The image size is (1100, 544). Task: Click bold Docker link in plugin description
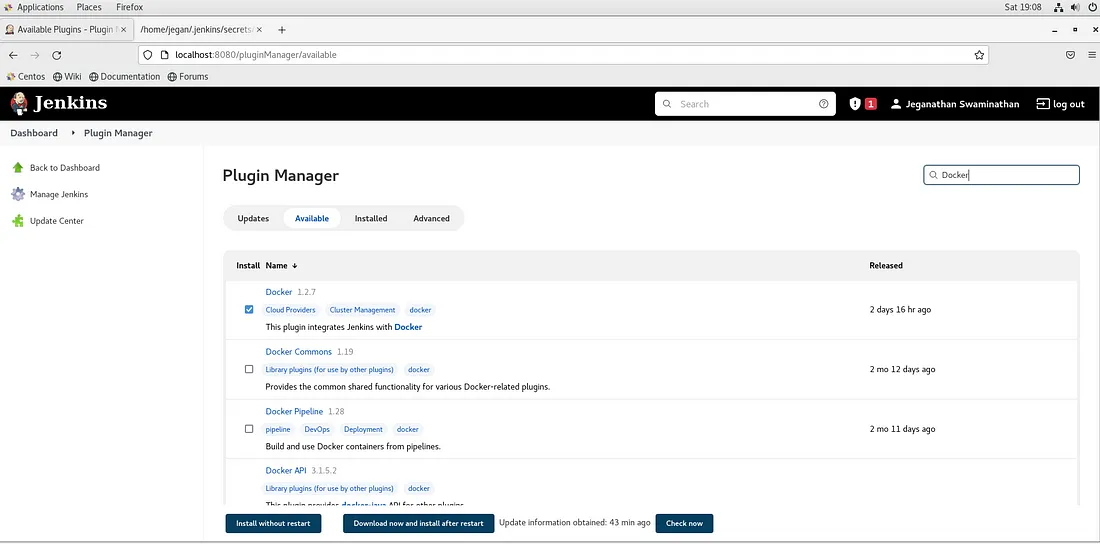408,327
